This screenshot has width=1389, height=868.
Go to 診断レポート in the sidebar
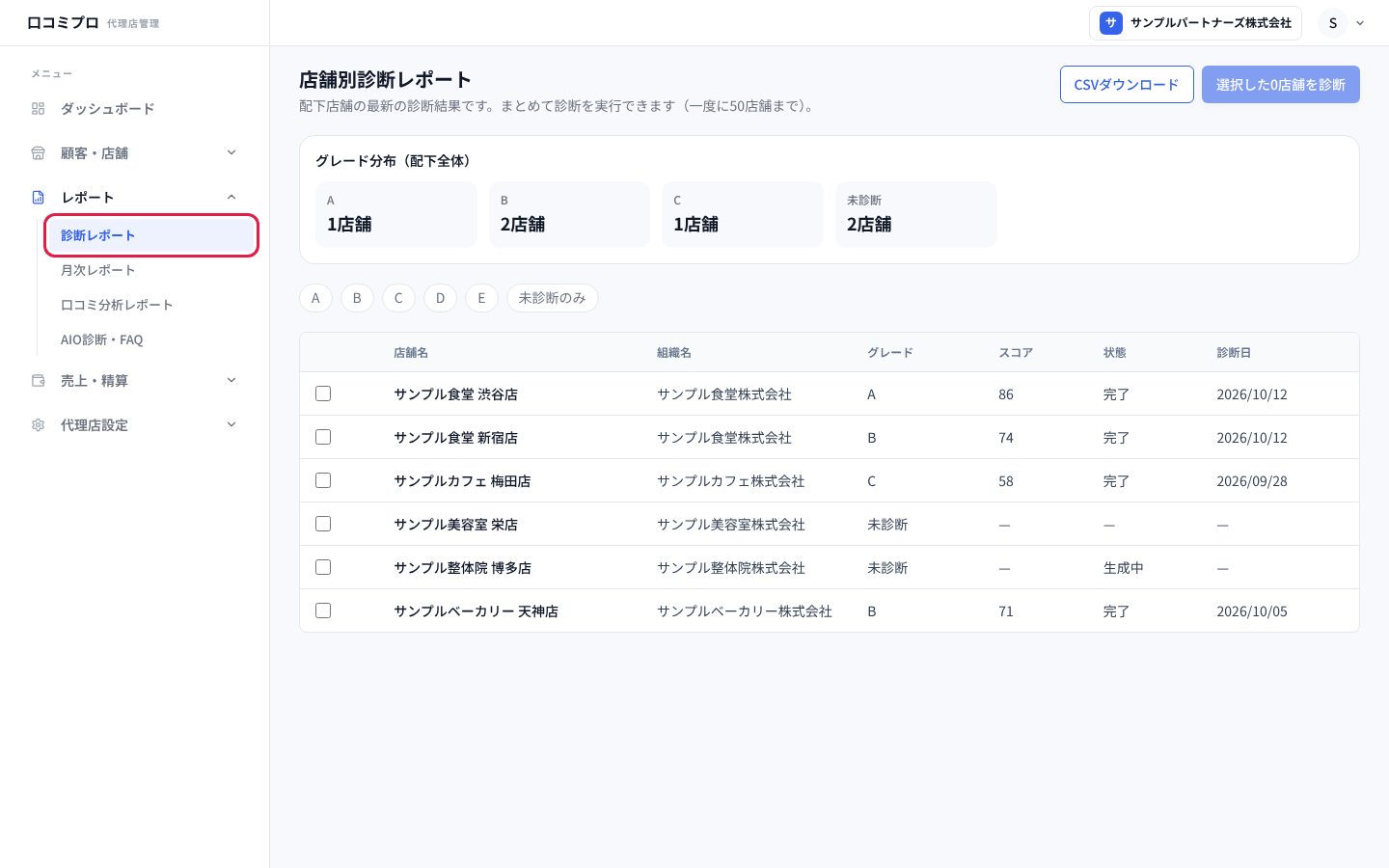point(151,235)
